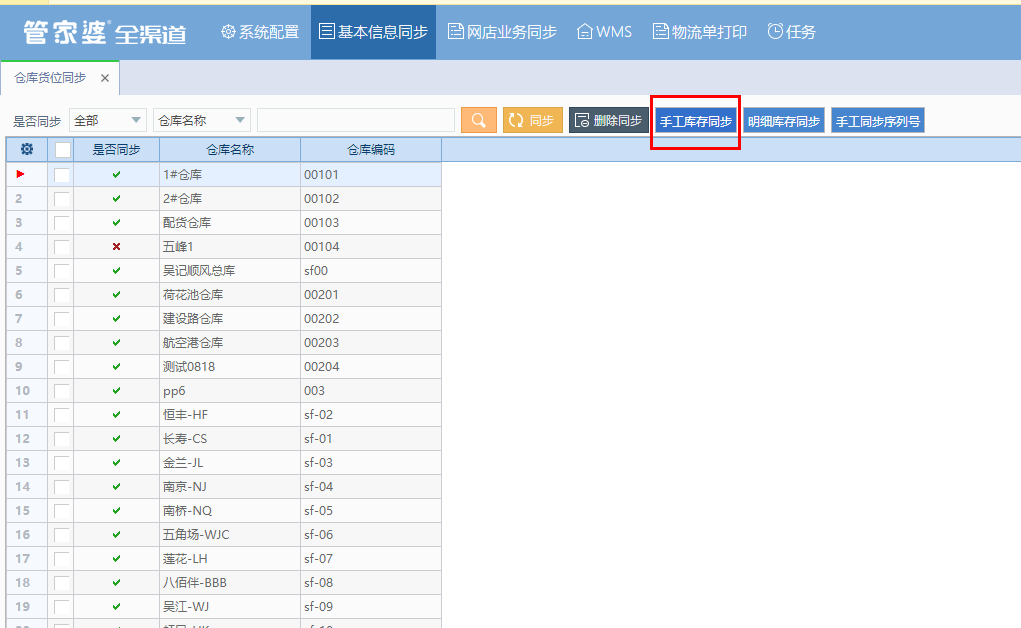Toggle the select-all header checkbox
1021x628 pixels.
(63, 150)
